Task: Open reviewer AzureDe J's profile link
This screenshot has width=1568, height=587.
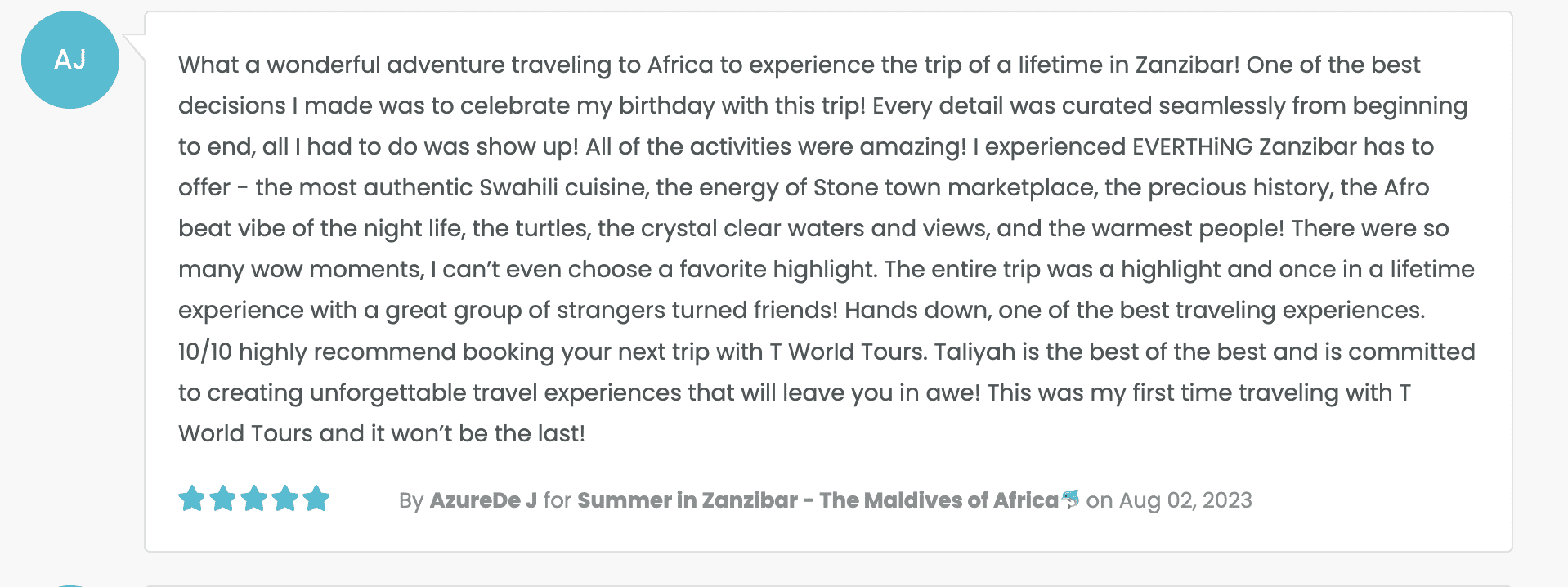Action: click(x=483, y=500)
